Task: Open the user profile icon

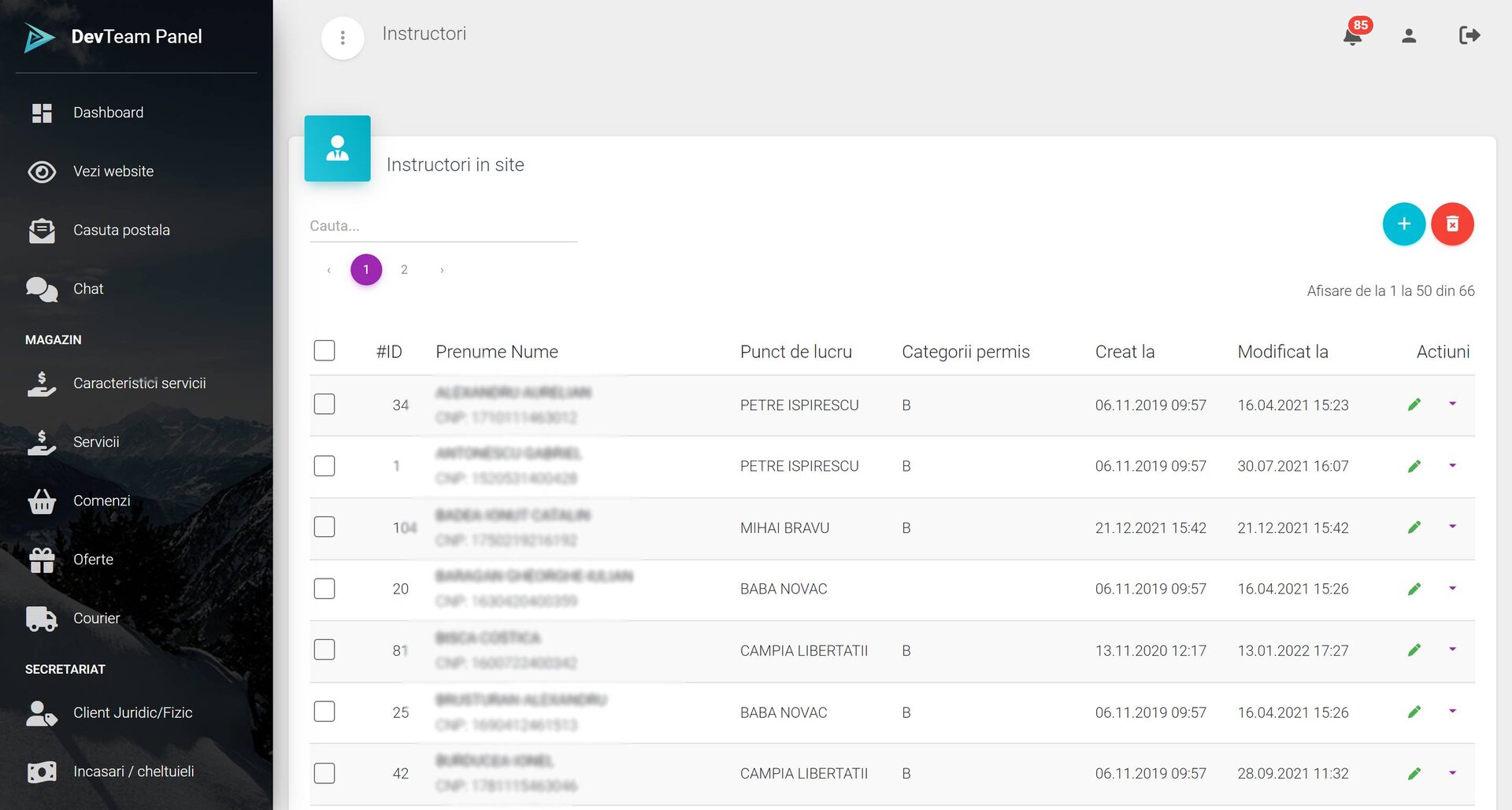Action: pyautogui.click(x=1409, y=35)
